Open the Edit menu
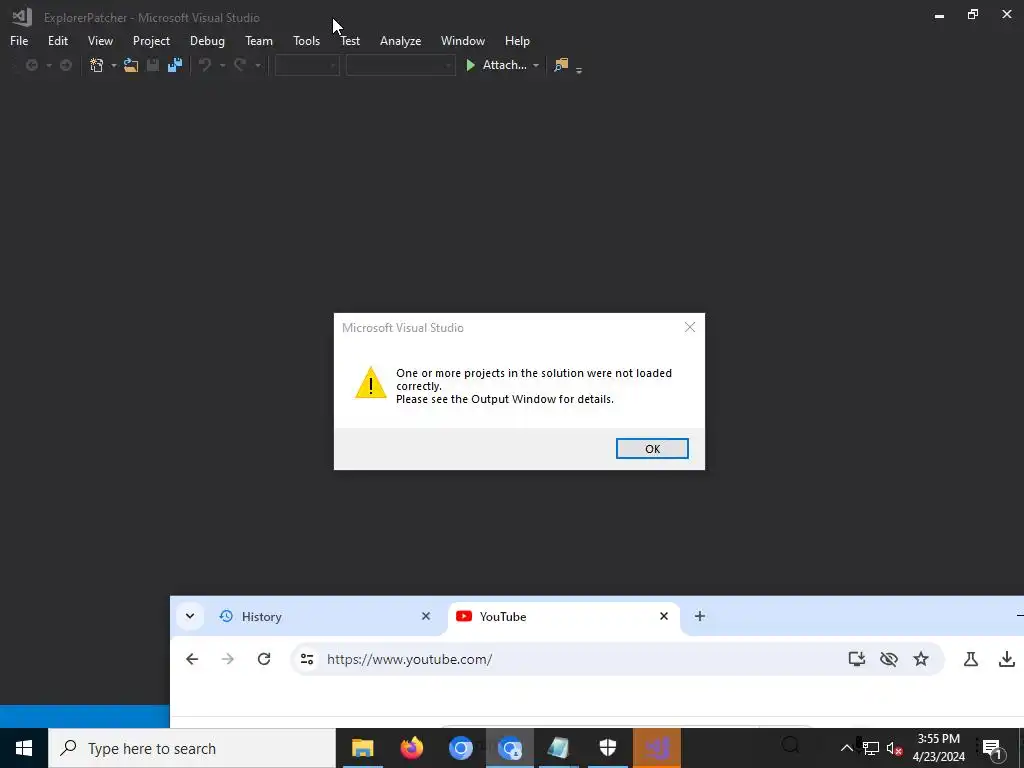The height and width of the screenshot is (768, 1024). pos(57,40)
